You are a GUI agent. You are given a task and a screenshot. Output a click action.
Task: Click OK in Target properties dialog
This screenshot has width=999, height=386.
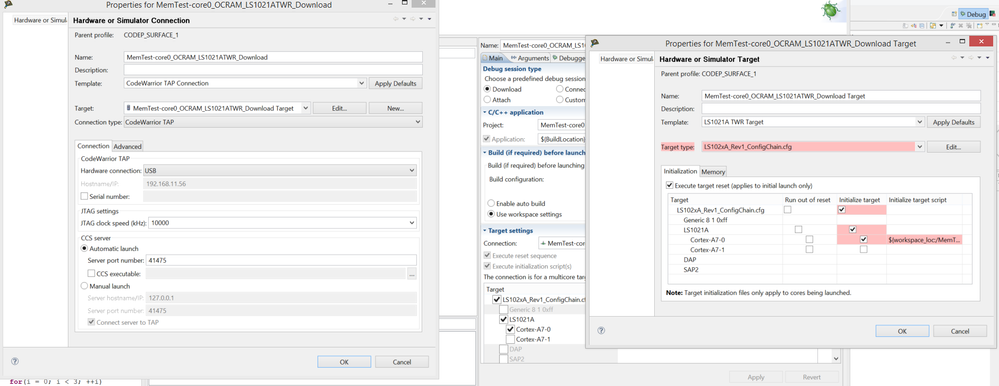[x=902, y=331]
